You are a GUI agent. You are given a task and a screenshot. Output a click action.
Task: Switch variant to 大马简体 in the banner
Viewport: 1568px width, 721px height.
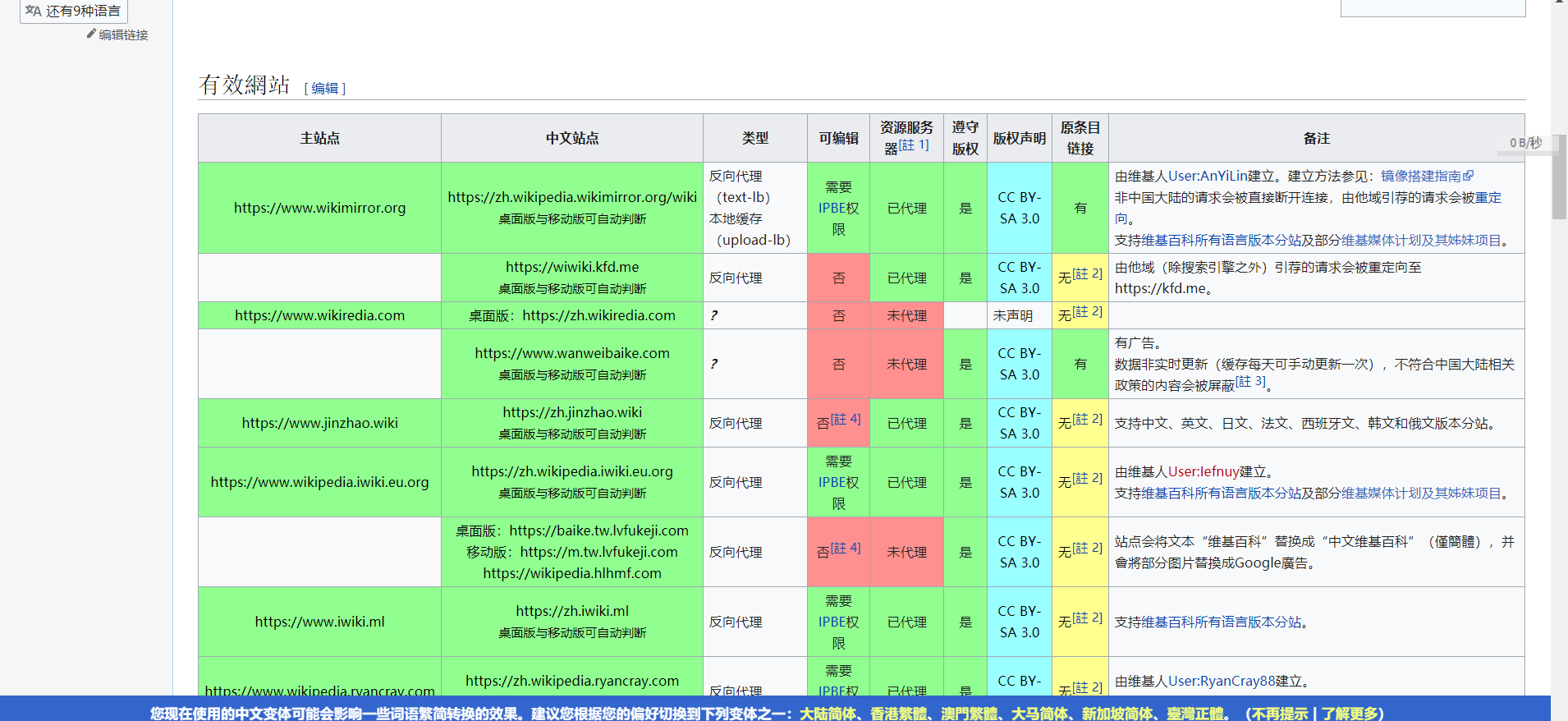click(1039, 714)
